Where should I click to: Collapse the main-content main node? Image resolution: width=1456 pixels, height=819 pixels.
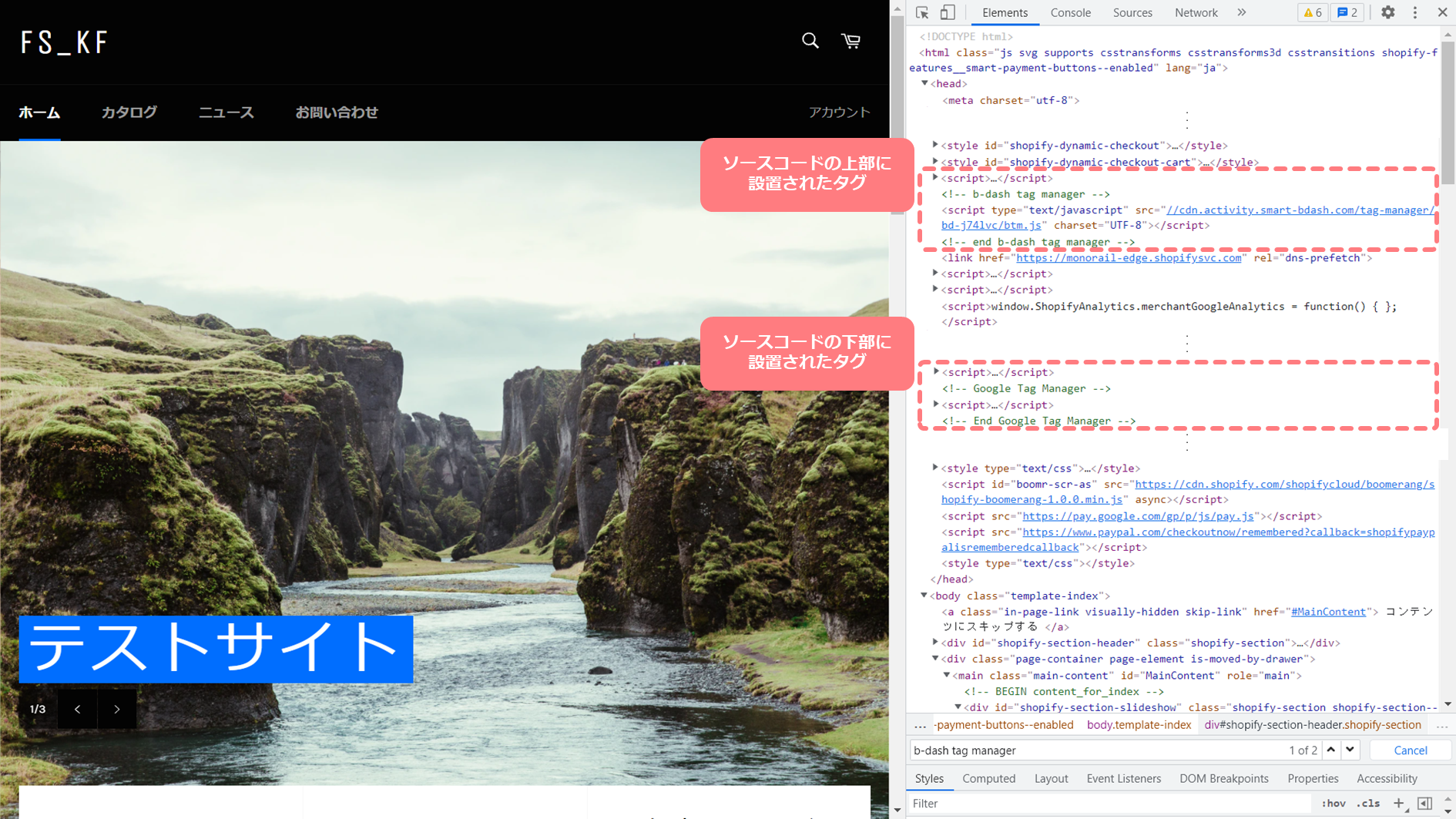click(x=947, y=675)
